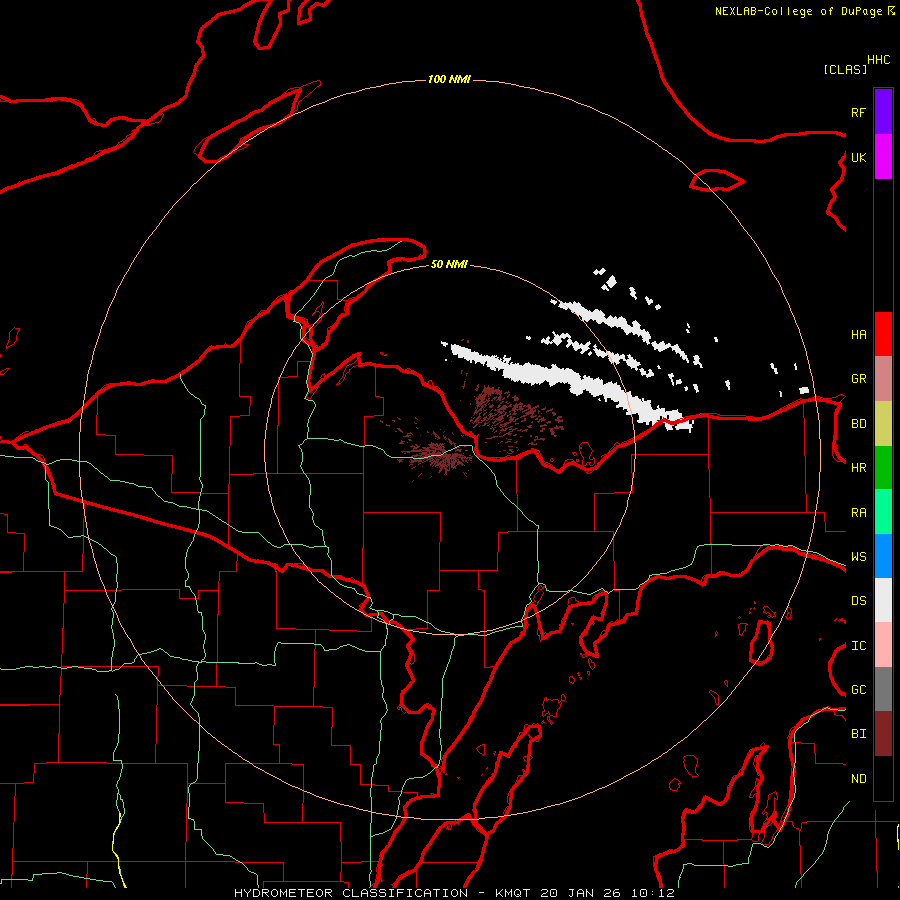Click the RA legend label
The image size is (900, 900).
click(858, 513)
